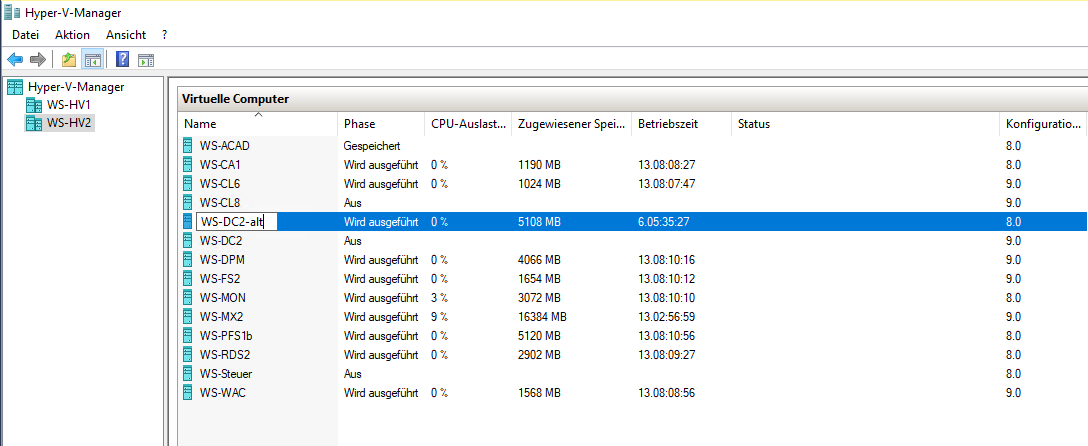Select the WS-DPM virtual machine name
Image resolution: width=1088 pixels, height=446 pixels.
tap(222, 259)
